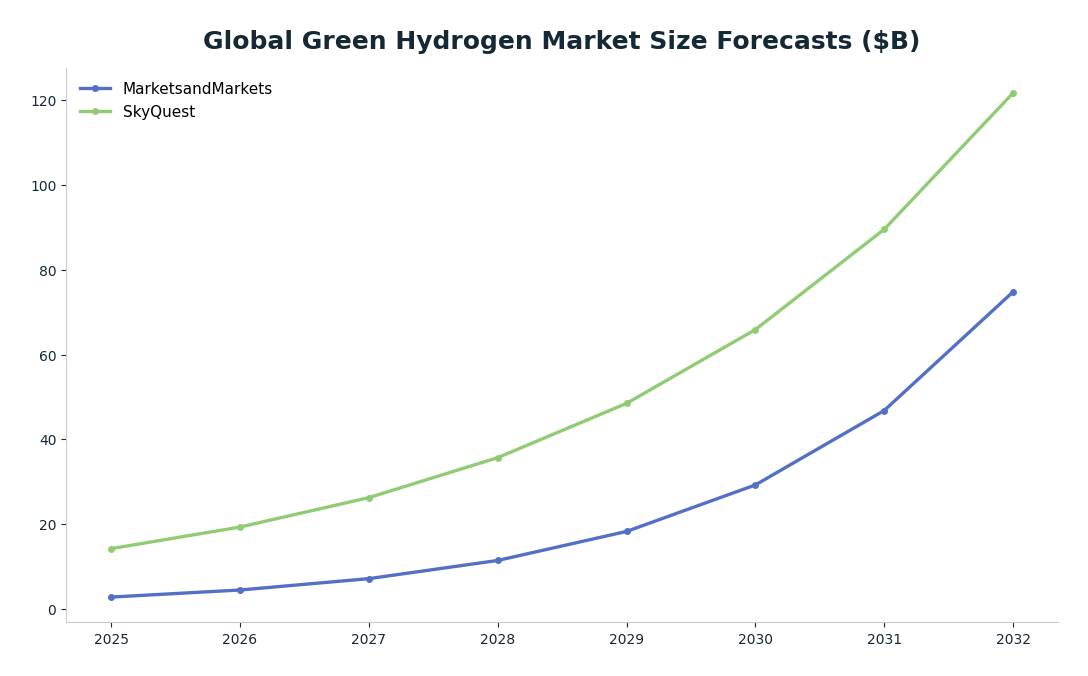Image resolution: width=1088 pixels, height=676 pixels.
Task: Click y-axis label 80
Action: [x=48, y=271]
